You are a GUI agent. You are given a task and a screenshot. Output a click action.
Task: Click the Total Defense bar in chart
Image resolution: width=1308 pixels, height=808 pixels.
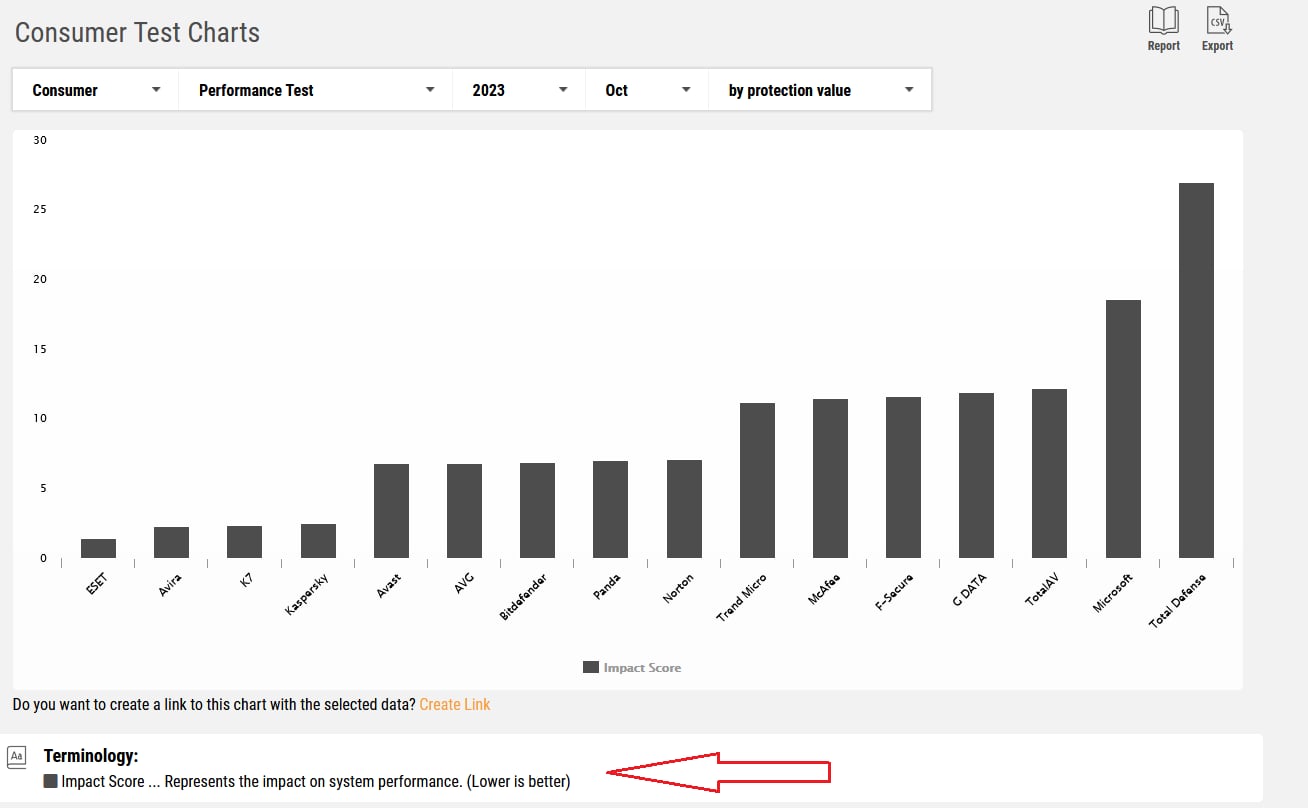[1196, 370]
